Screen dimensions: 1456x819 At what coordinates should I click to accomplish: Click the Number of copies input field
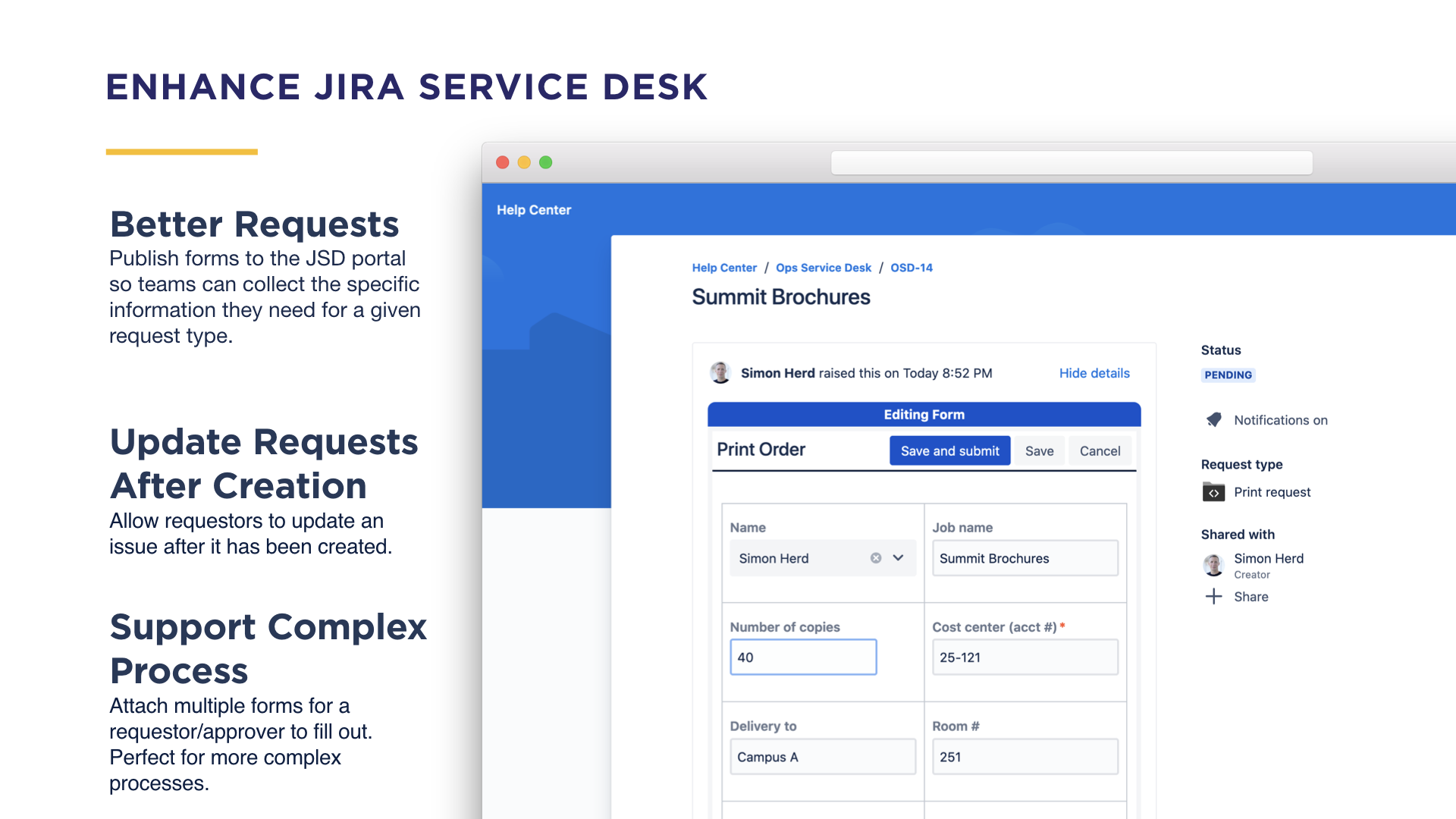(x=802, y=657)
